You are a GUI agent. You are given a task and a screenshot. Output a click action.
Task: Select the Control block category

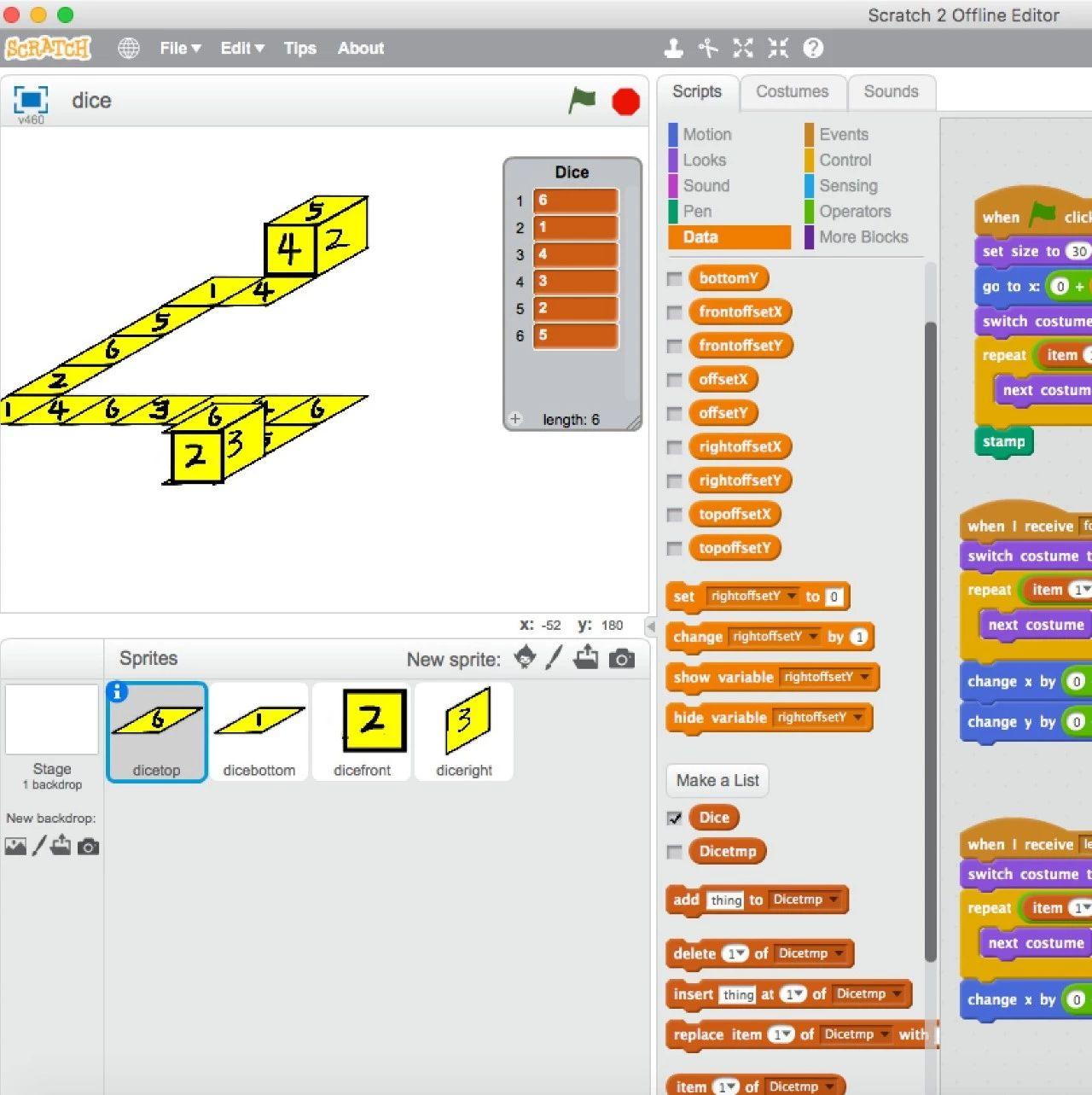point(845,160)
